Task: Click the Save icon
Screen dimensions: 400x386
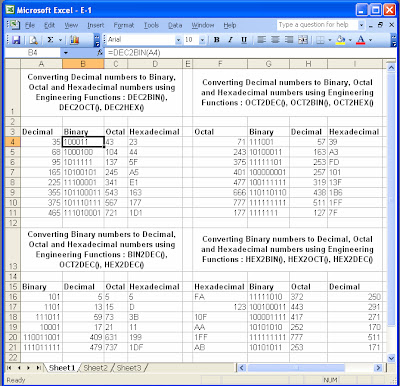Action: pyautogui.click(x=16, y=40)
